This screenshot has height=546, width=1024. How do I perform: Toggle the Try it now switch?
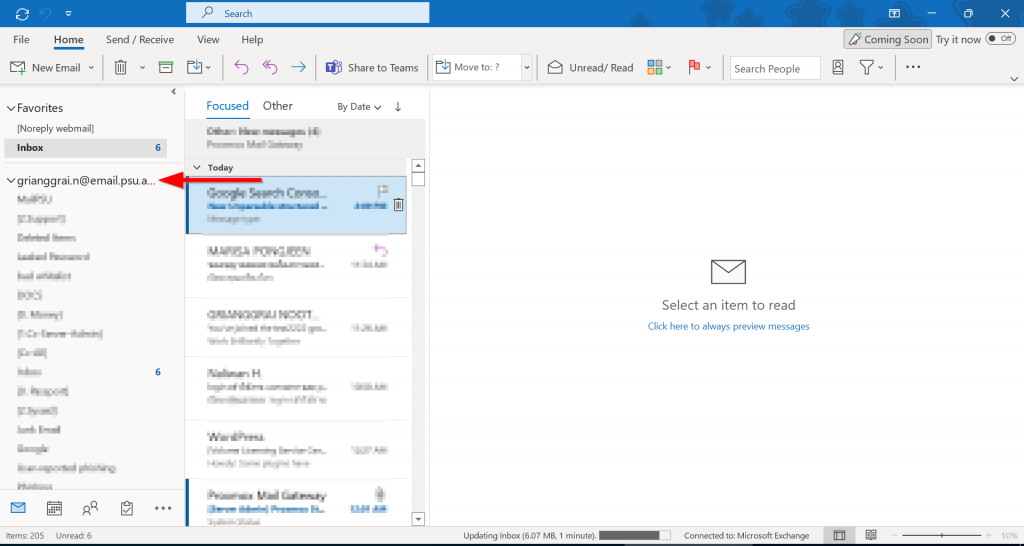(1000, 39)
